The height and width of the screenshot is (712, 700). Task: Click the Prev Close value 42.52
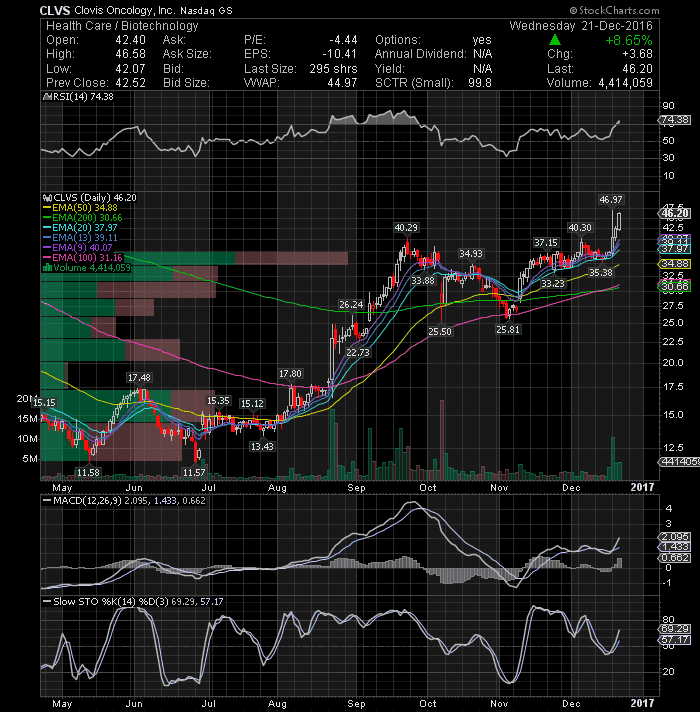130,83
